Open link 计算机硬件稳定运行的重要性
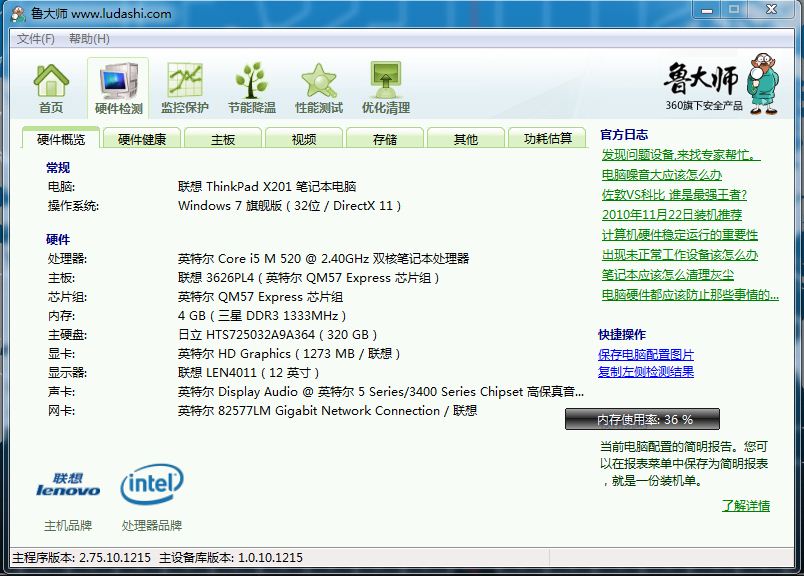This screenshot has height=576, width=804. click(x=679, y=235)
